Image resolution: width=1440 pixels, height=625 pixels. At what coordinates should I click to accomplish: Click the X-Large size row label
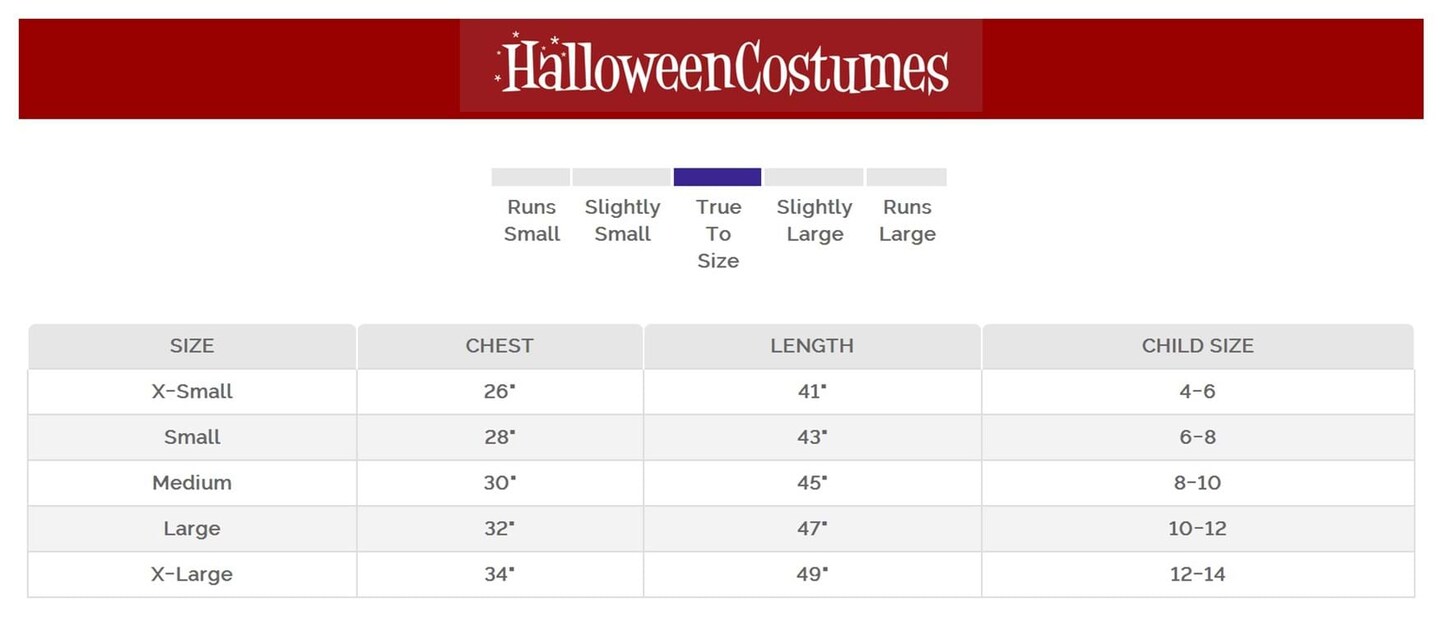click(192, 574)
